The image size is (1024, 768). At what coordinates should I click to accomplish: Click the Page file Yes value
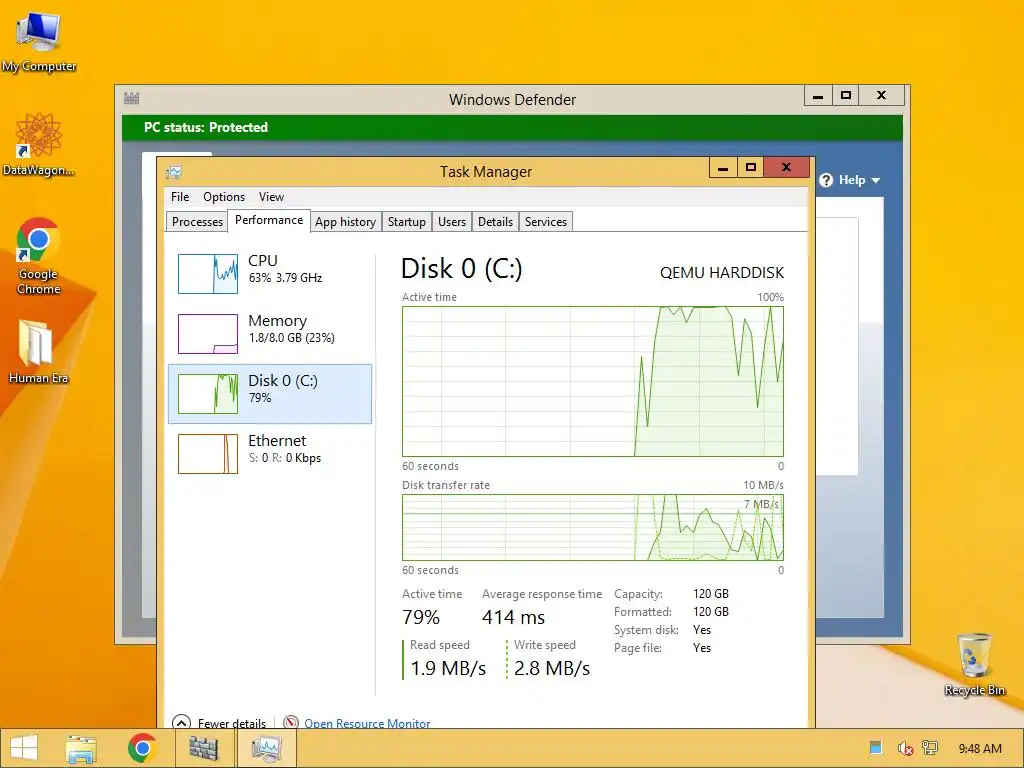pos(702,648)
